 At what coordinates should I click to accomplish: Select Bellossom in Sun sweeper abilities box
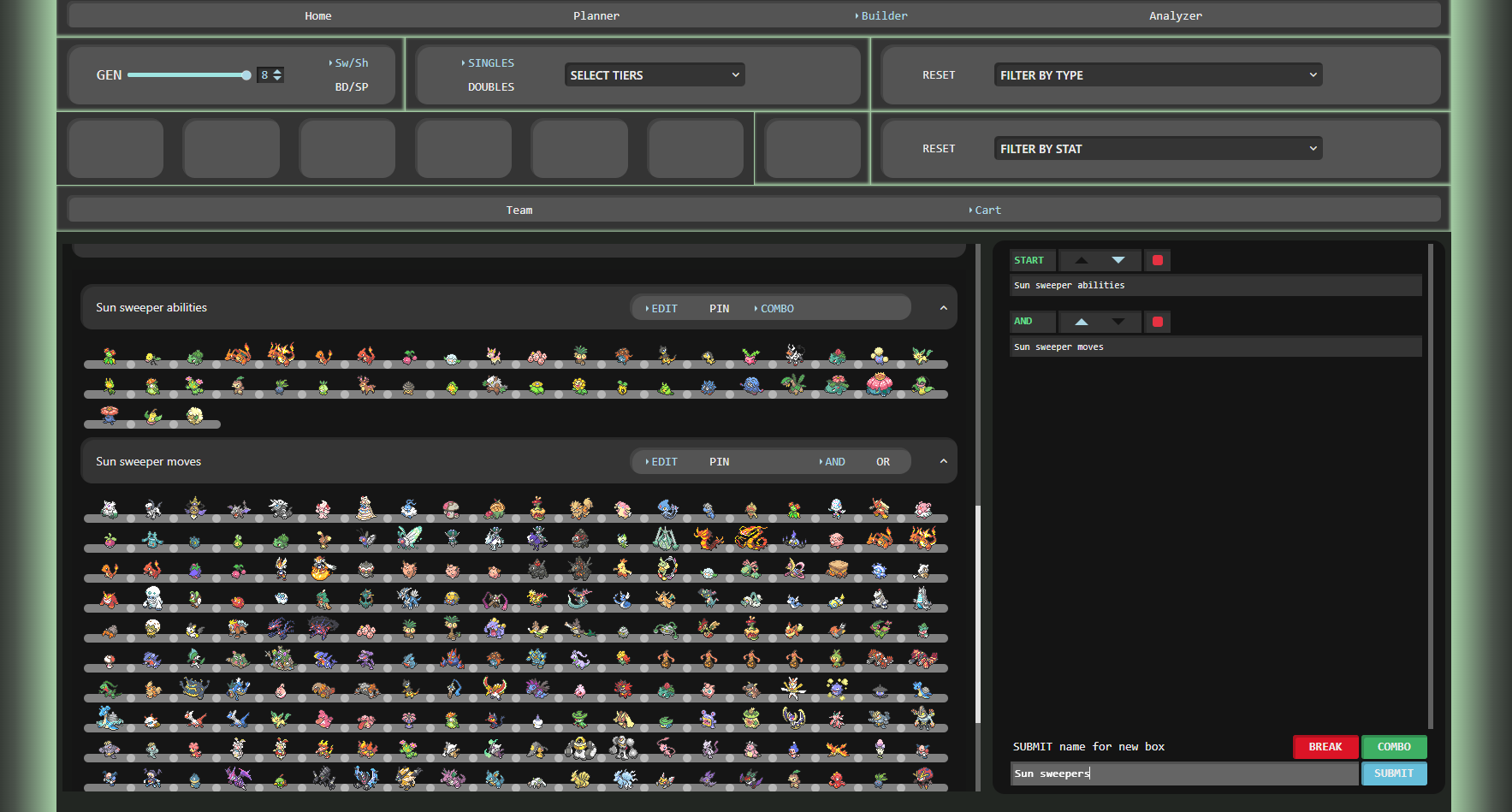tap(110, 355)
